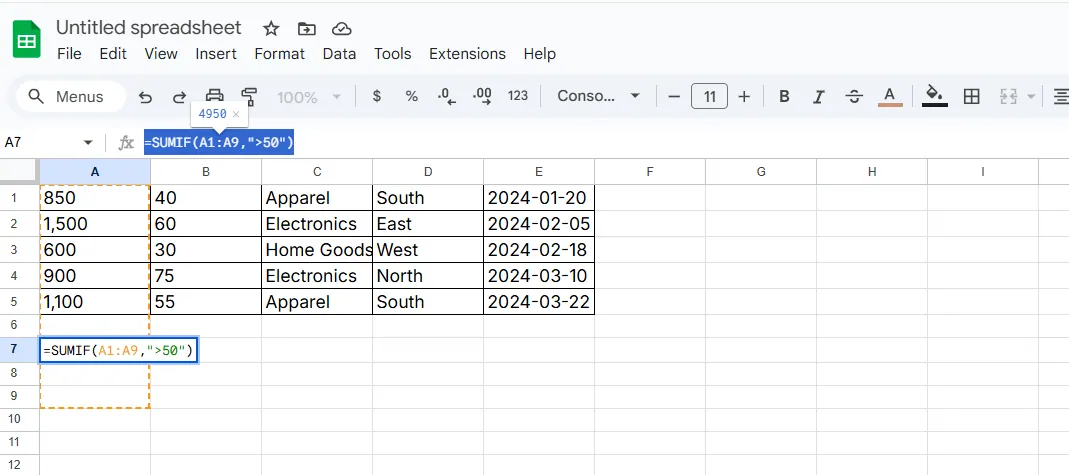The height and width of the screenshot is (475, 1069).
Task: Click the move to folder icon
Action: point(307,28)
